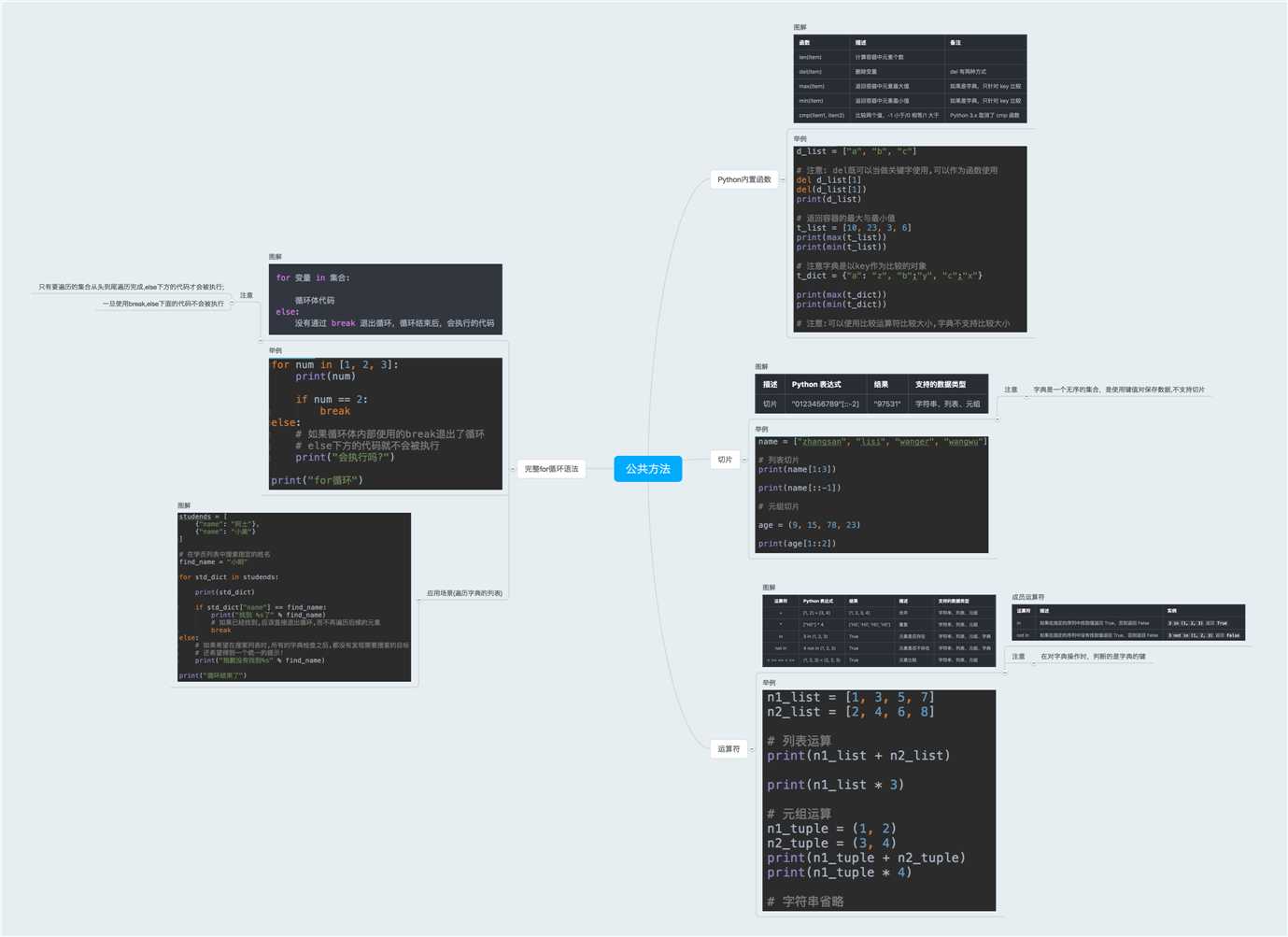Open the built-in functions table image

tap(910, 78)
